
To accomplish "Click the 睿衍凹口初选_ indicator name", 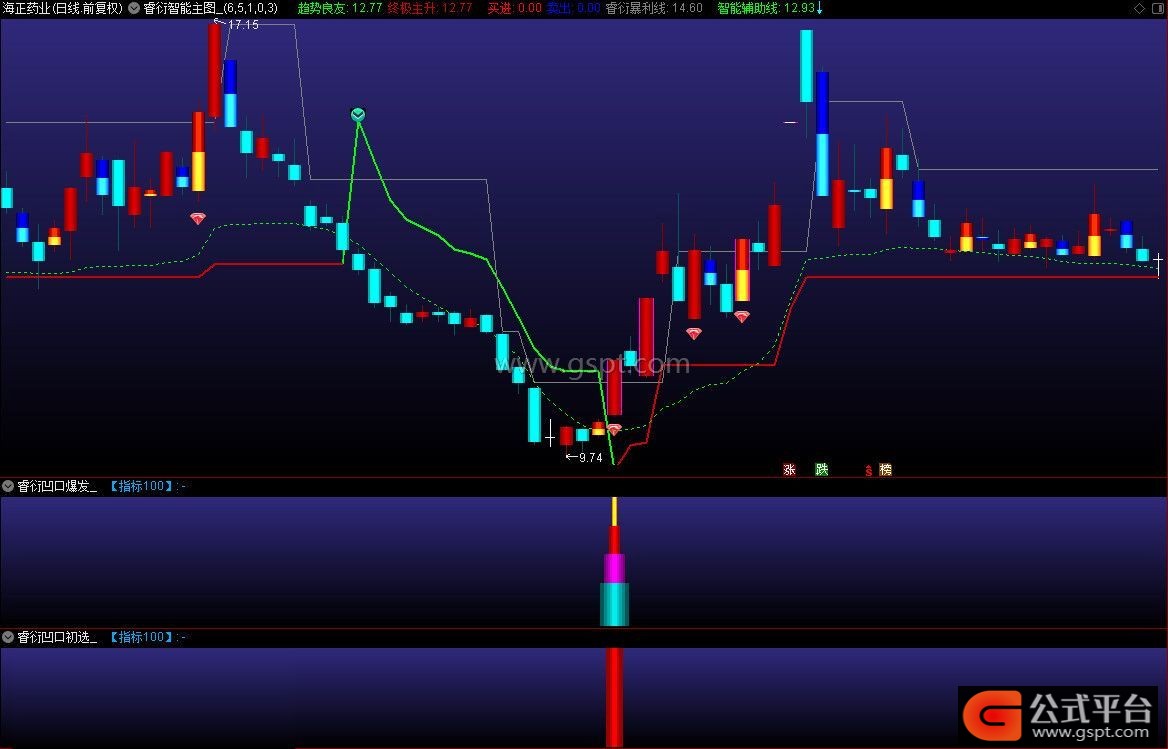I will pos(57,637).
